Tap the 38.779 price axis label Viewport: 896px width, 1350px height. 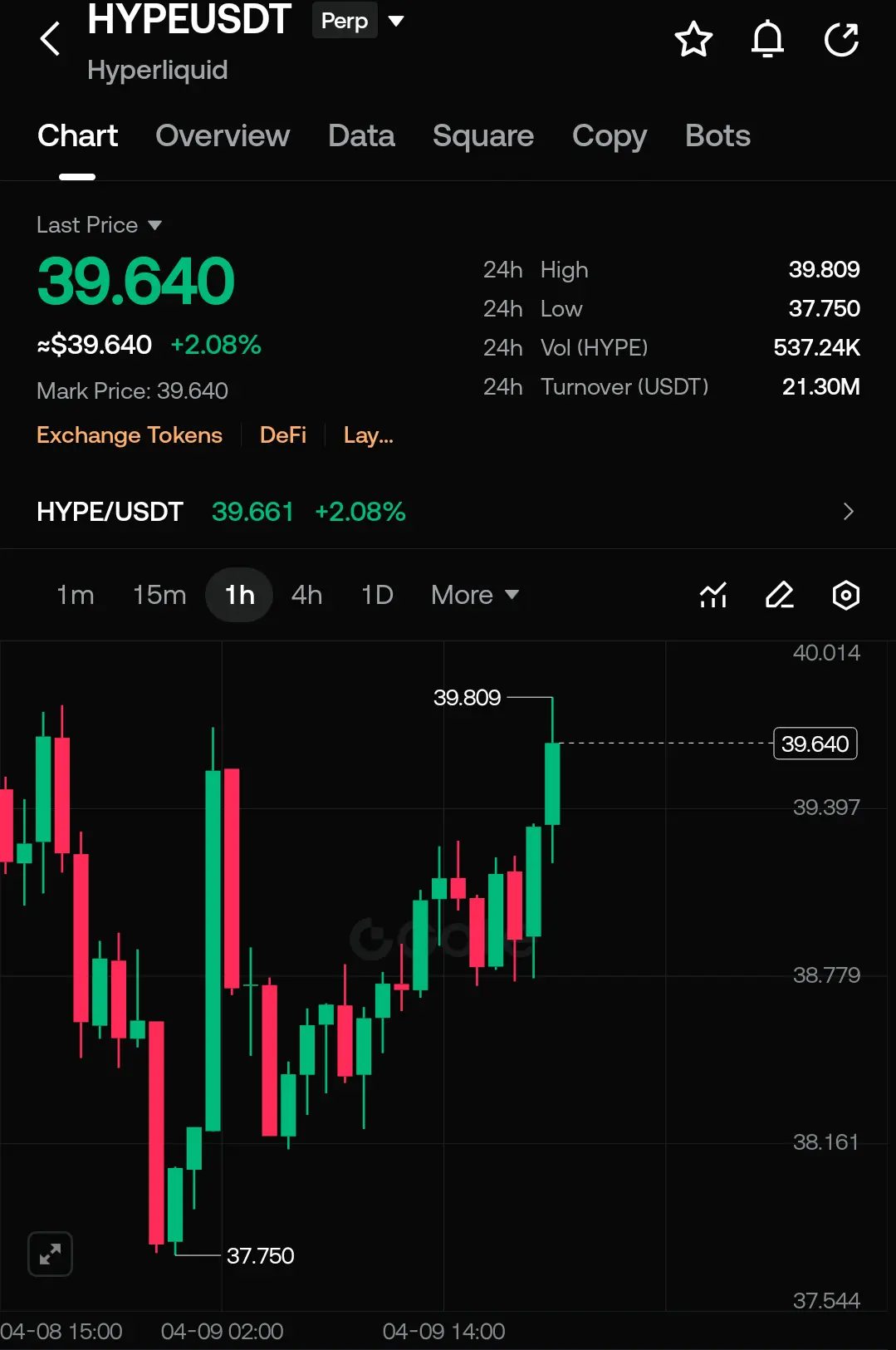(826, 975)
